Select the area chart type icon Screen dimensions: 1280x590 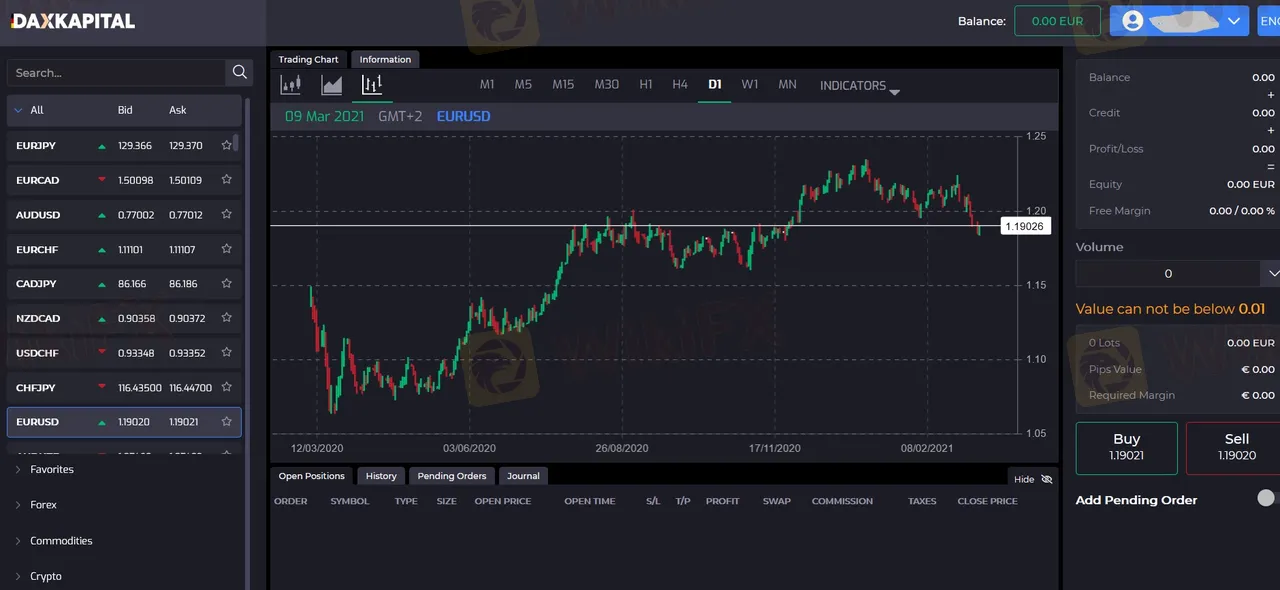pos(332,85)
